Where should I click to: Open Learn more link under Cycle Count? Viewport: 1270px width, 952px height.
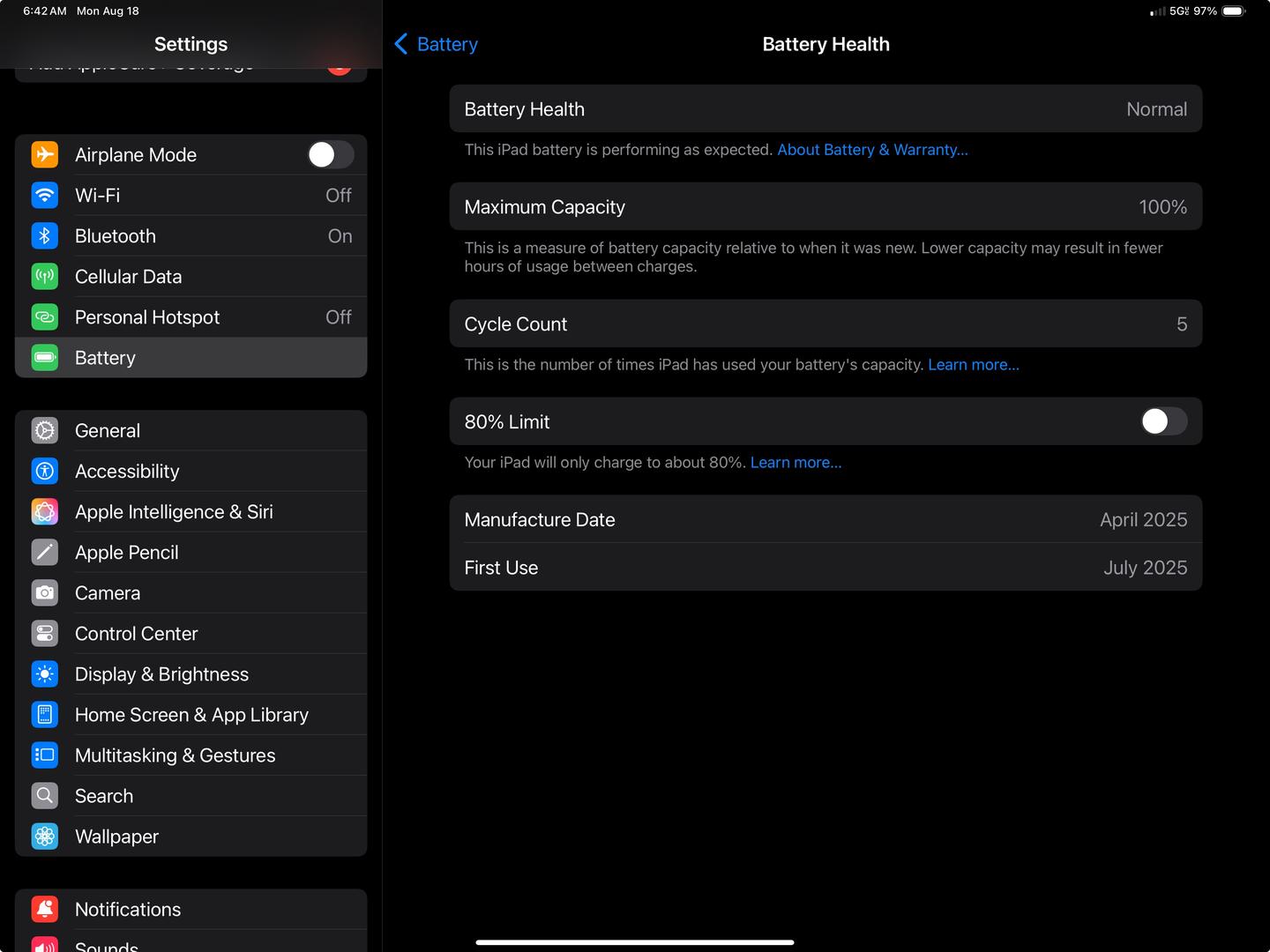[974, 365]
